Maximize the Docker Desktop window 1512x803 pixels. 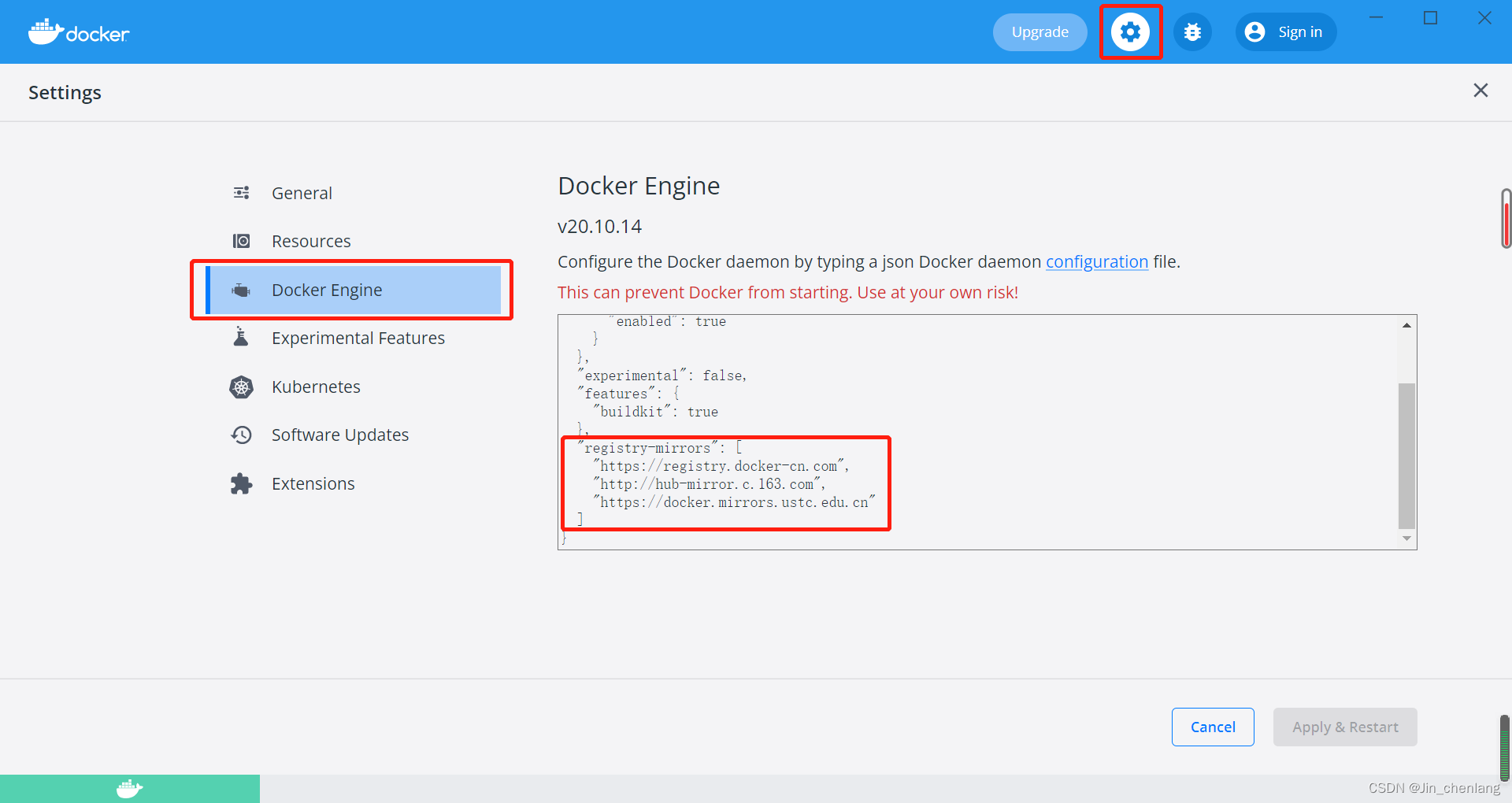tap(1431, 17)
